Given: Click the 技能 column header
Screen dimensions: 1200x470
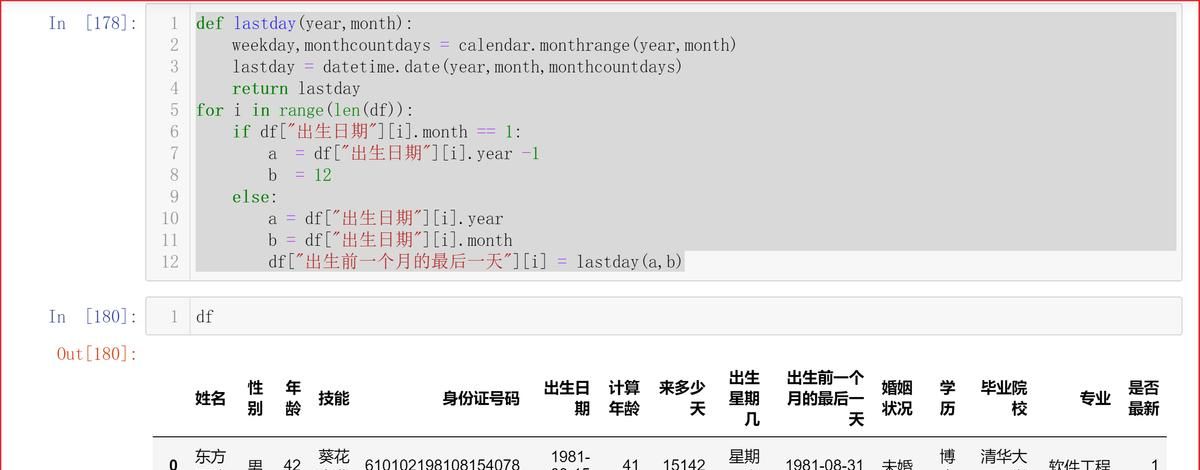Looking at the screenshot, I should (x=334, y=398).
